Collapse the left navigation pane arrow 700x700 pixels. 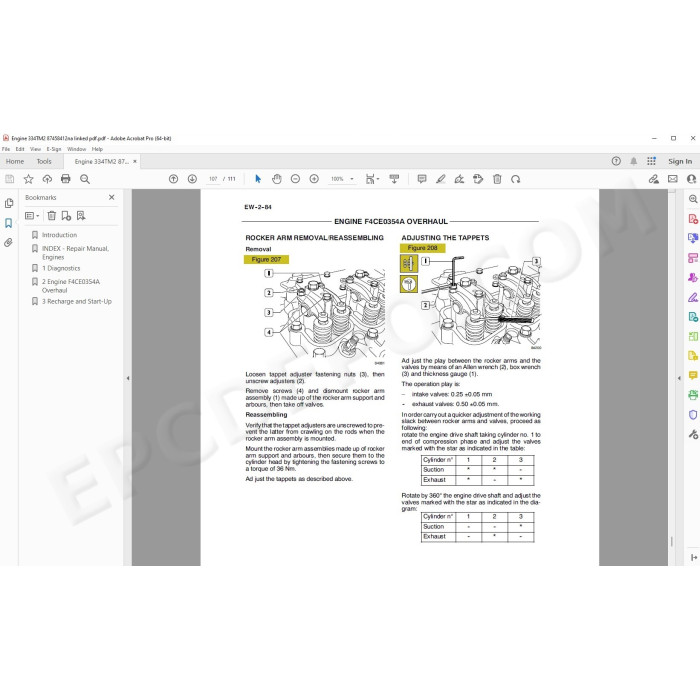(128, 378)
